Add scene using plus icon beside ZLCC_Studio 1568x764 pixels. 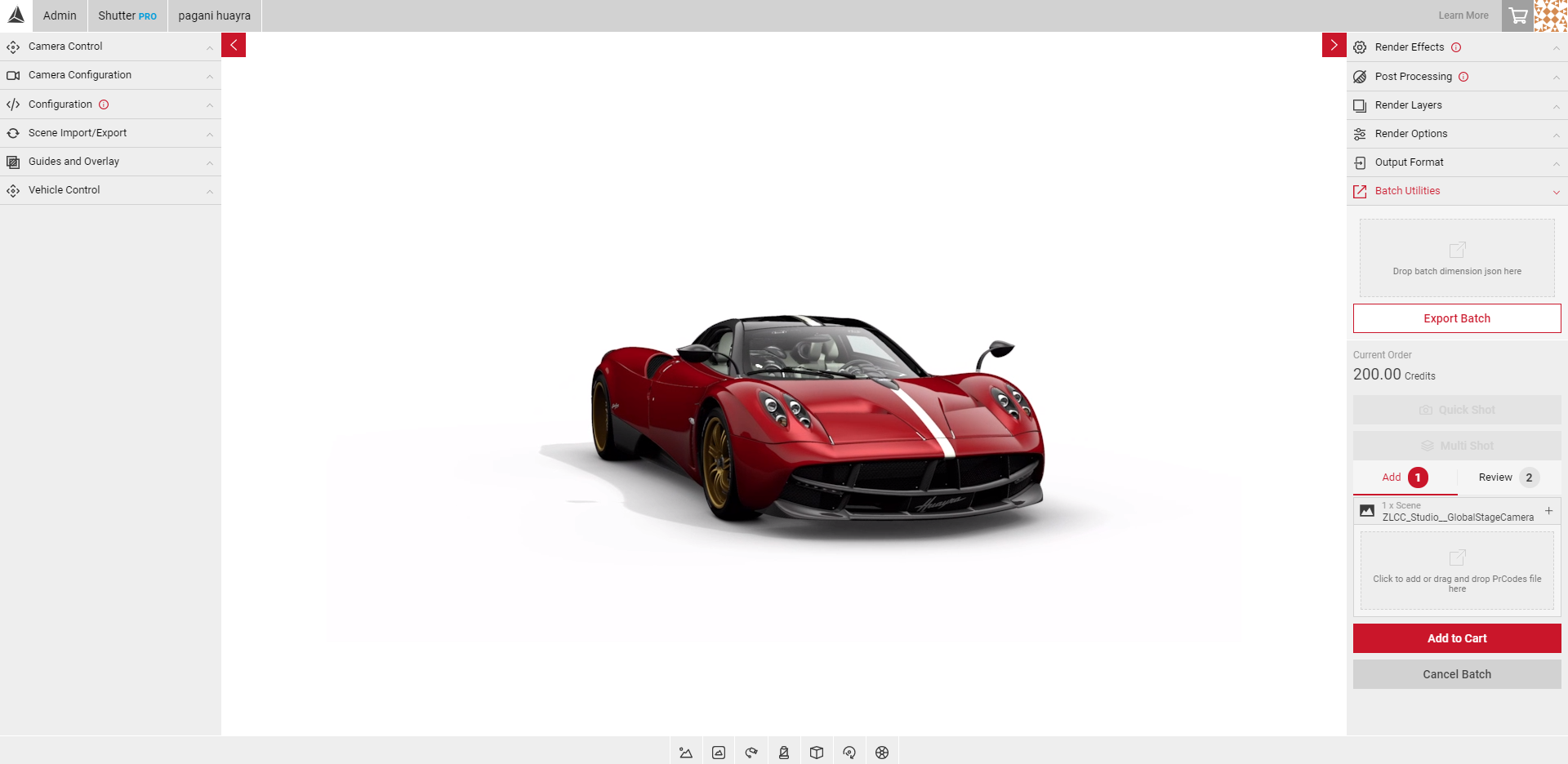[x=1548, y=511]
